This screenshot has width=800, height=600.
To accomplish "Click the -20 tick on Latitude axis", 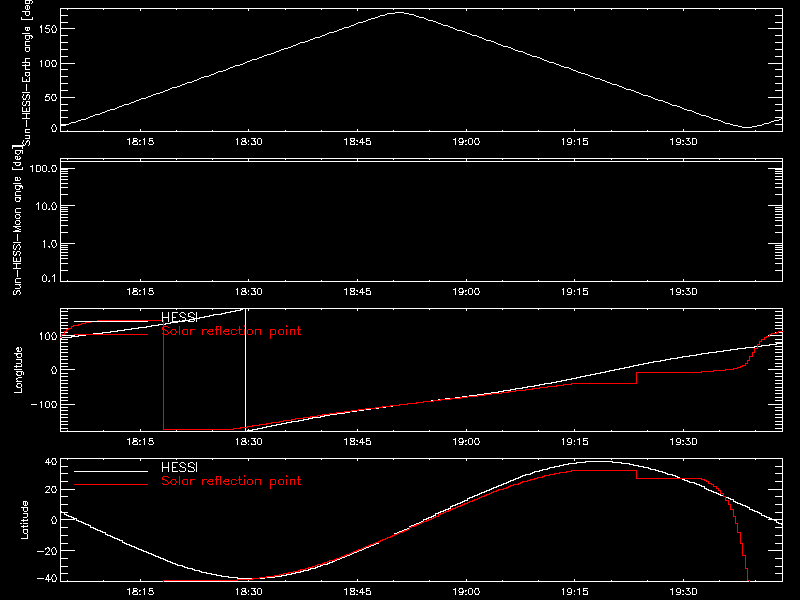I will tap(47, 551).
